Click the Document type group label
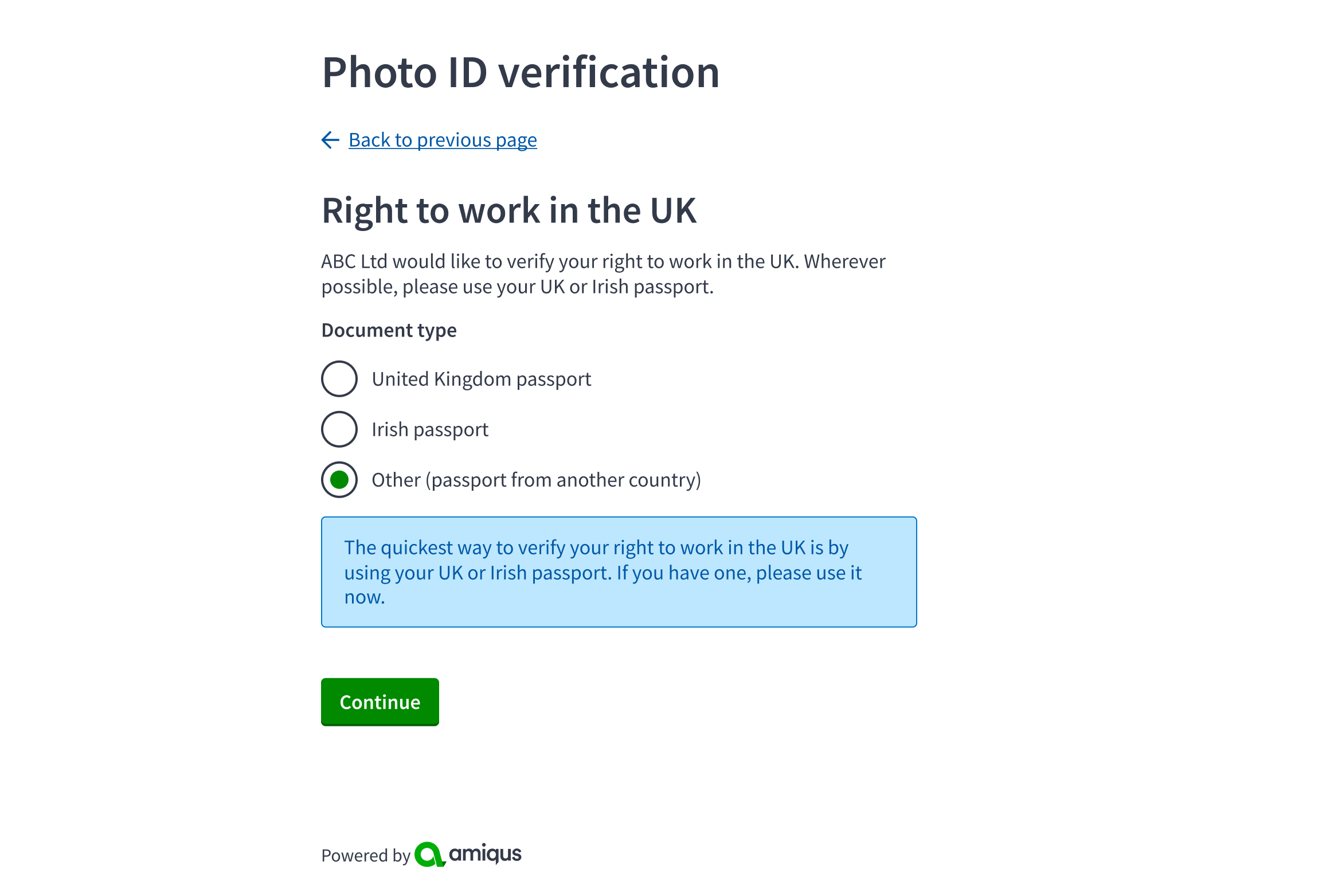Image resolution: width=1330 pixels, height=896 pixels. (x=389, y=330)
